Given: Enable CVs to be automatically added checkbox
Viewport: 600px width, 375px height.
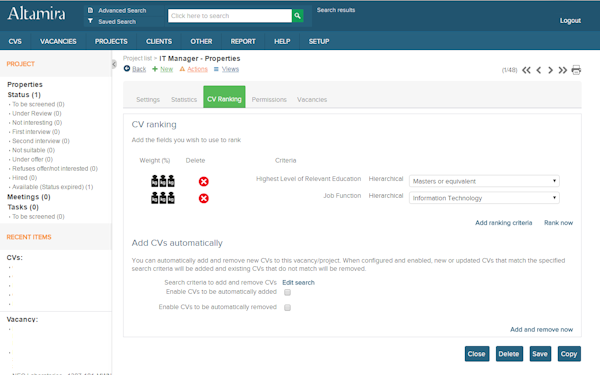Looking at the screenshot, I should pyautogui.click(x=287, y=292).
